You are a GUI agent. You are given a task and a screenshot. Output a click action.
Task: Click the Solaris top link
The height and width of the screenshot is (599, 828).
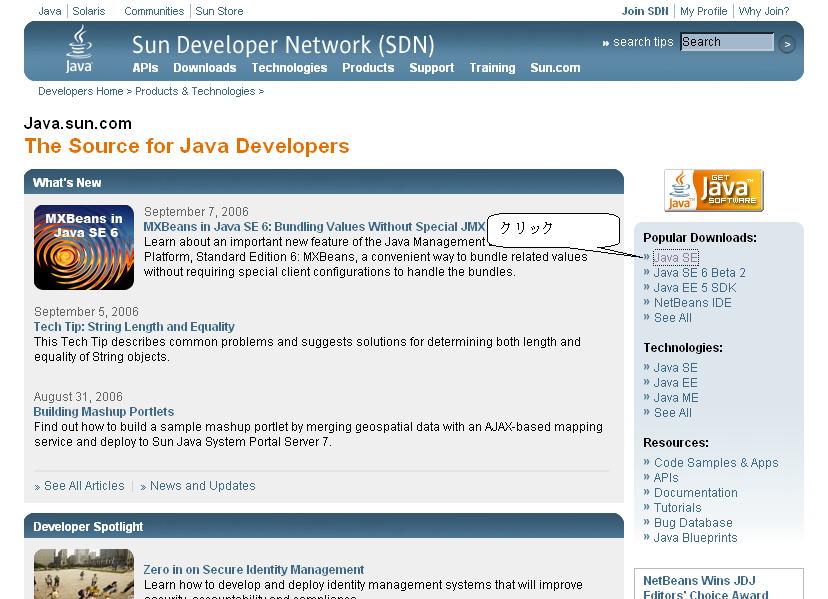click(89, 11)
